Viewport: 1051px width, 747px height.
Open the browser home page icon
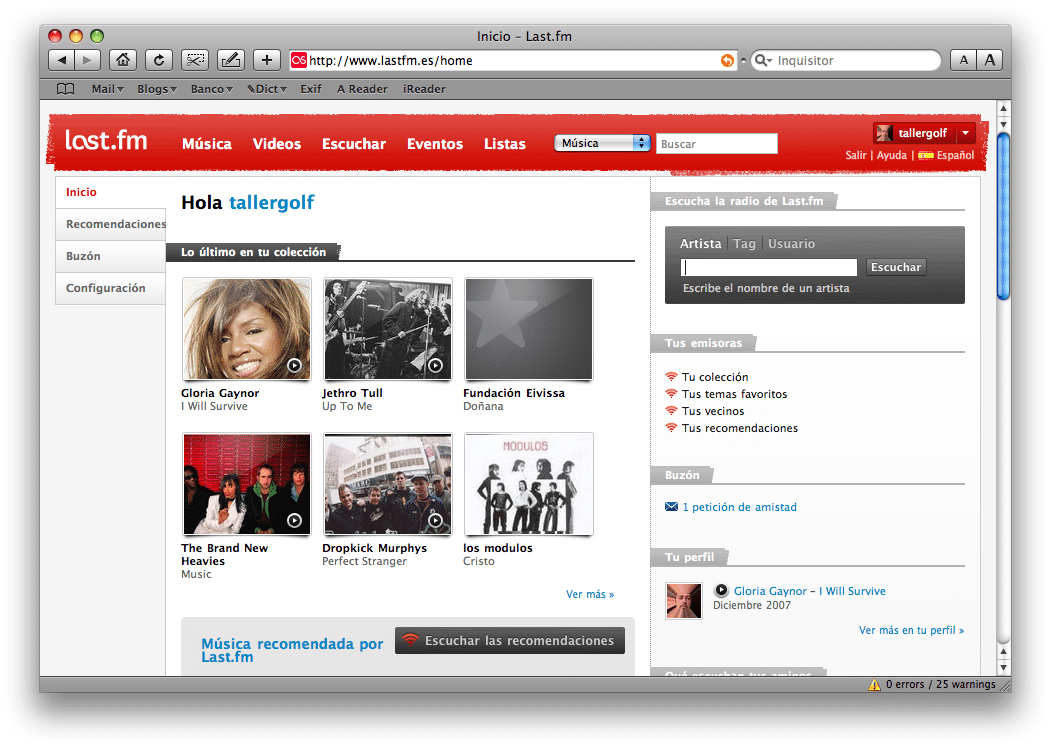[x=123, y=60]
